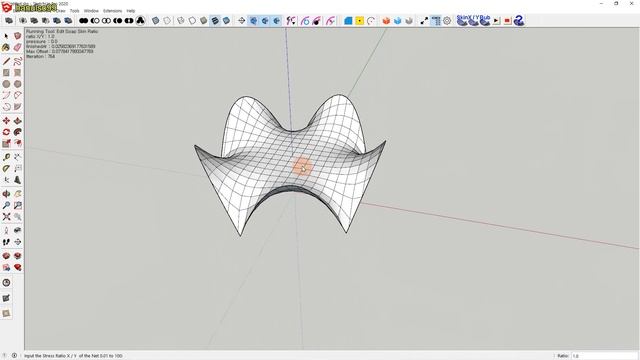Choose the Zoom magnifier tool
Viewport: 640px width, 360px height.
pos(6,206)
